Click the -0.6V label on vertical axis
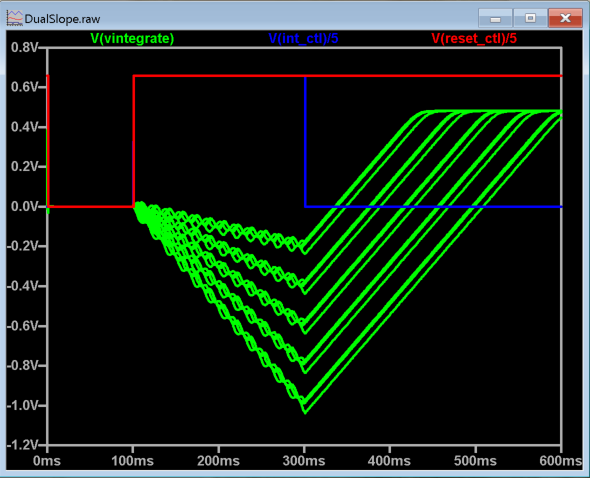This screenshot has width=590, height=478. (23, 326)
